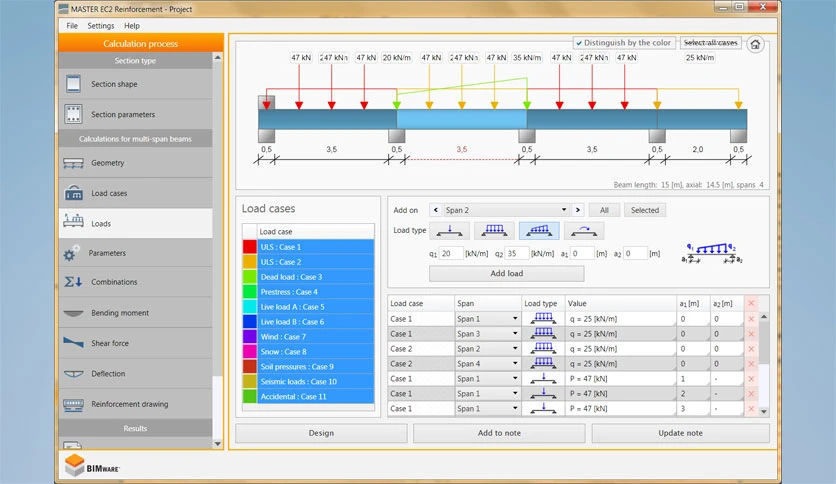The height and width of the screenshot is (484, 836).
Task: Open Span dropdown for point load a1 = 3
Action: 515,408
